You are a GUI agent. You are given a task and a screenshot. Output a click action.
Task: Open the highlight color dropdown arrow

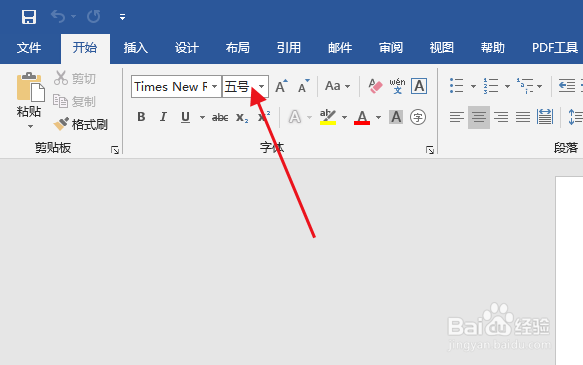345,117
